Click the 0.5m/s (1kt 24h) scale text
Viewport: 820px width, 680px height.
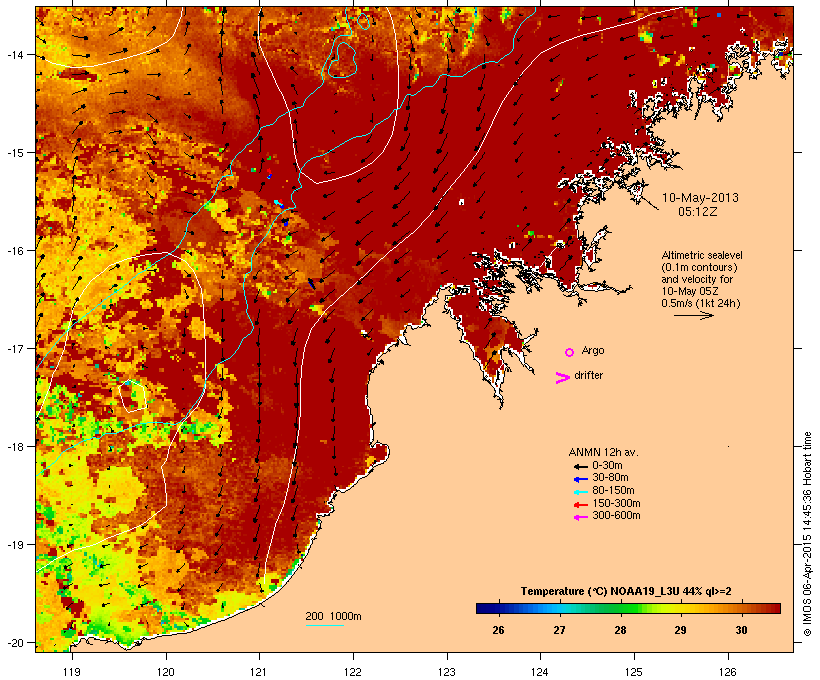point(701,303)
